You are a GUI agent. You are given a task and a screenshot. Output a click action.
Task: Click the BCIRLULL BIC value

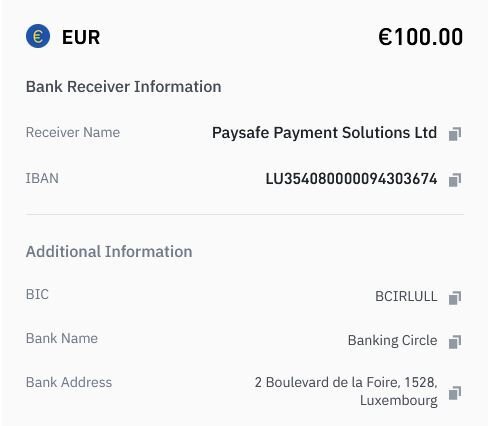[x=406, y=296]
